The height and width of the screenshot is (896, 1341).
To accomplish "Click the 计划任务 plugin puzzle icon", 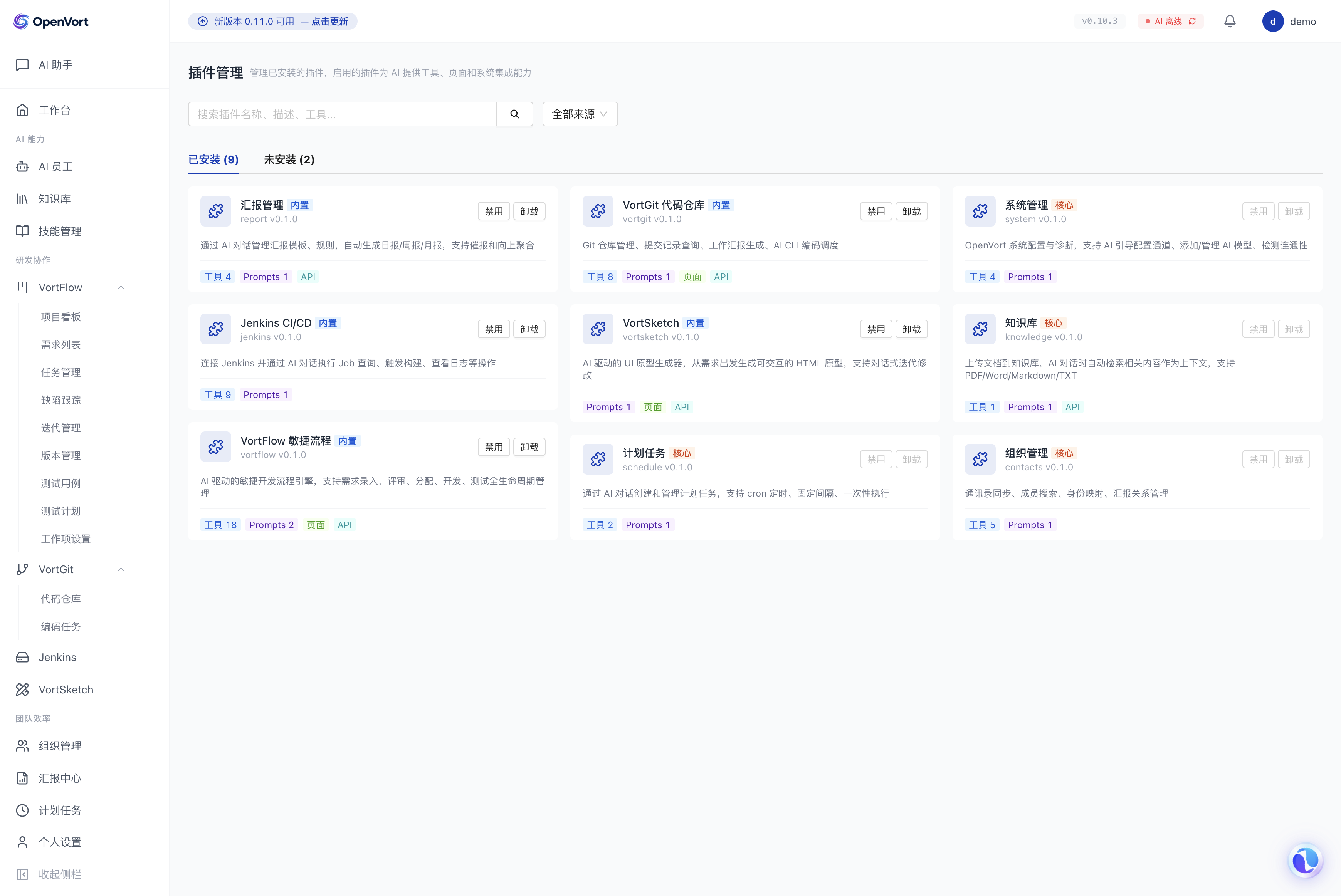I will tap(598, 460).
